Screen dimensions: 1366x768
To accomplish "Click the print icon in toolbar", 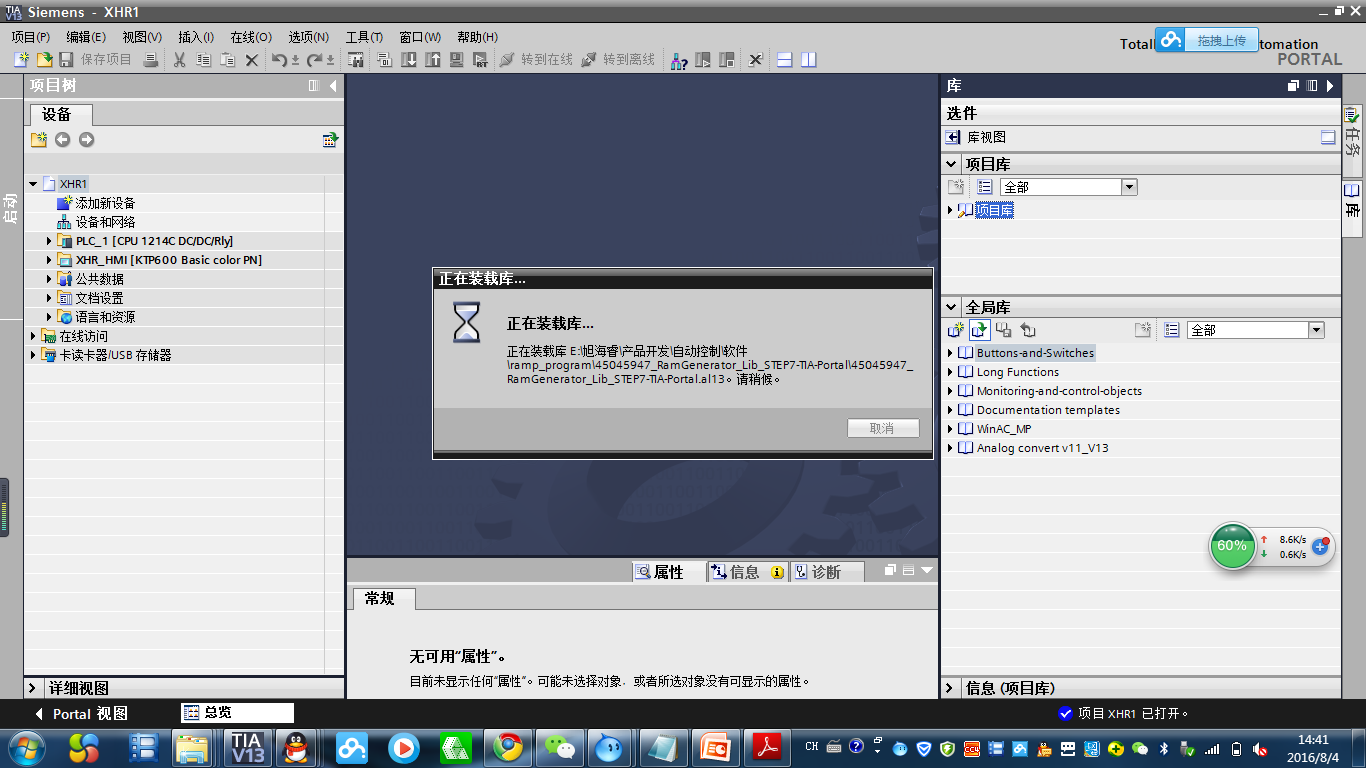I will [x=150, y=60].
